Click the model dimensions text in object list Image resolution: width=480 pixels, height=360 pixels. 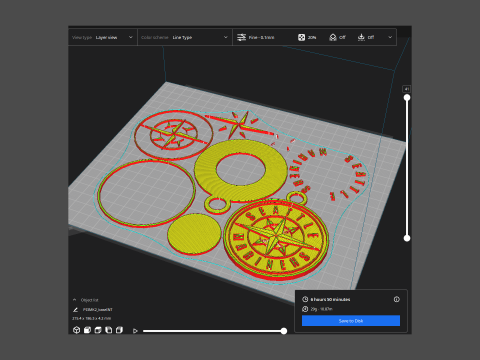coord(92,318)
